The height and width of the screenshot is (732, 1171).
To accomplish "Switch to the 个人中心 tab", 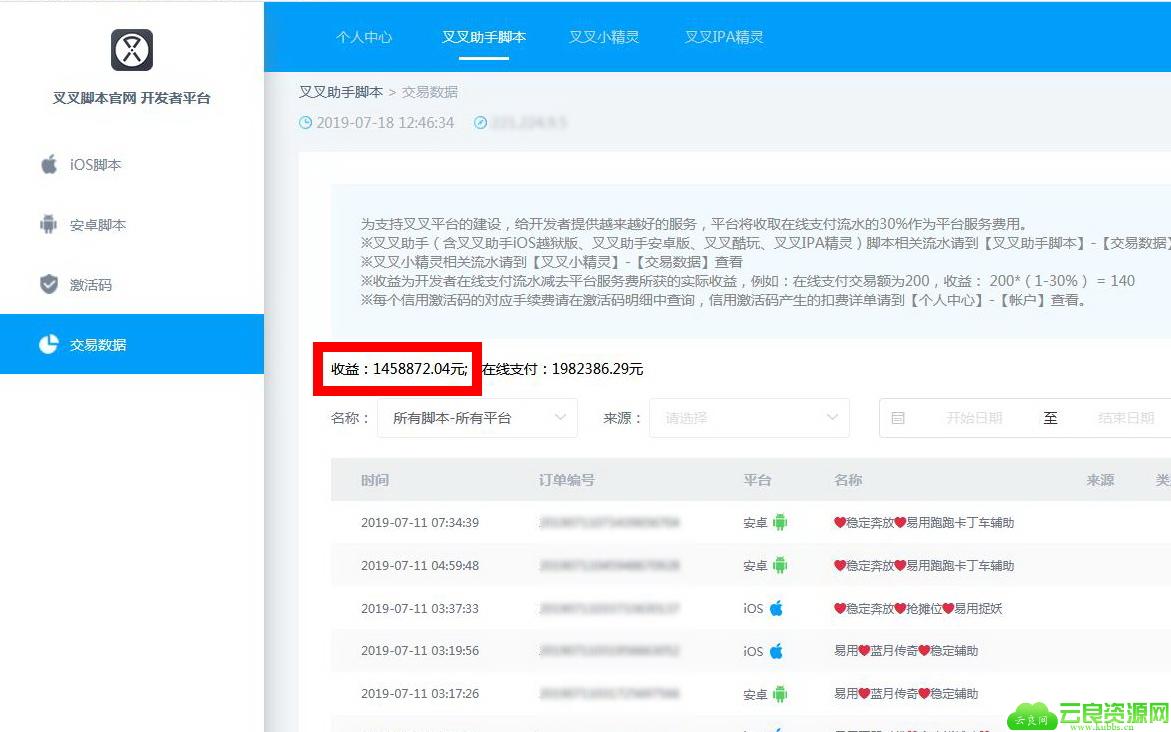I will point(364,37).
